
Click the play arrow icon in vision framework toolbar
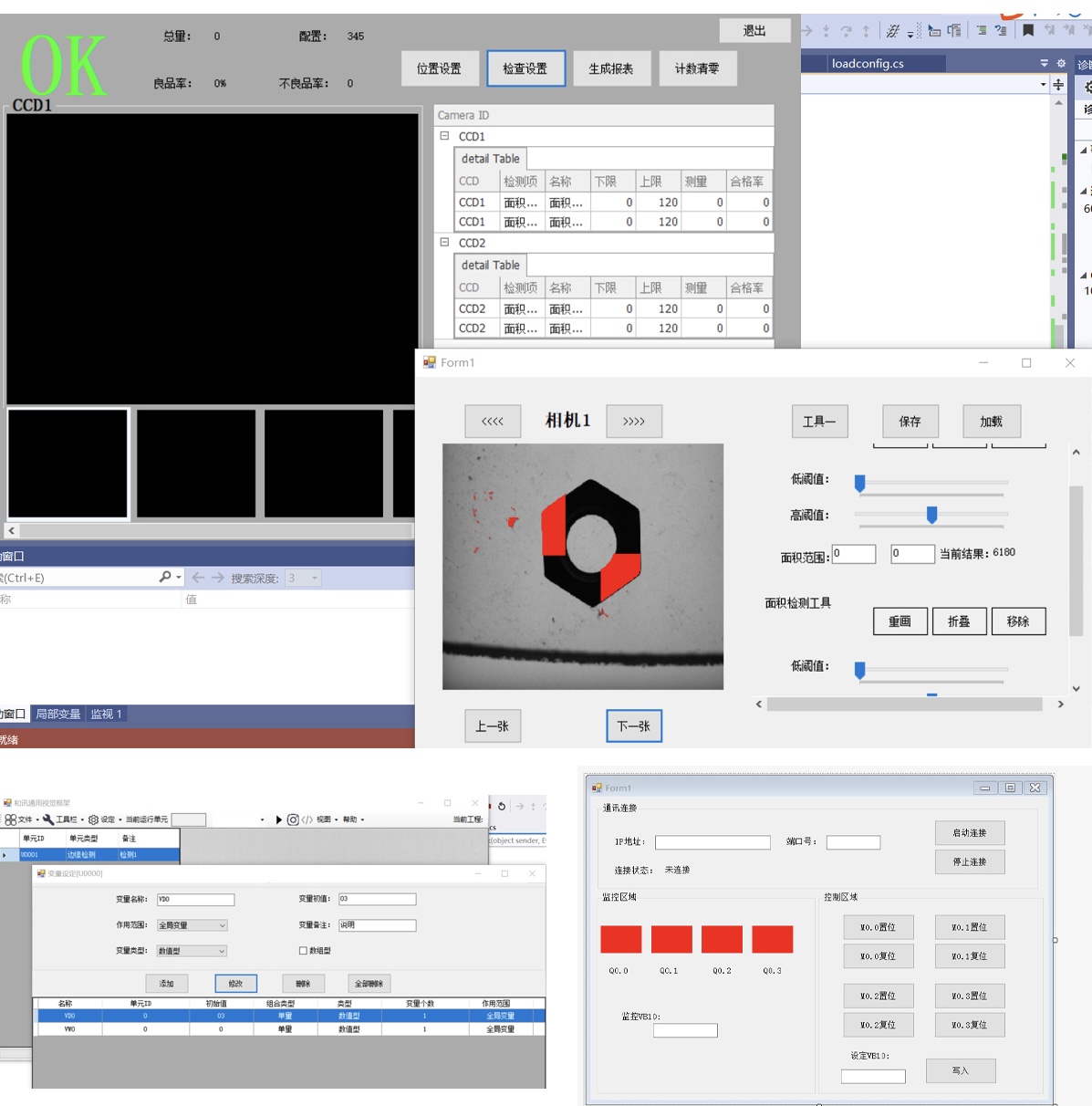click(x=278, y=819)
